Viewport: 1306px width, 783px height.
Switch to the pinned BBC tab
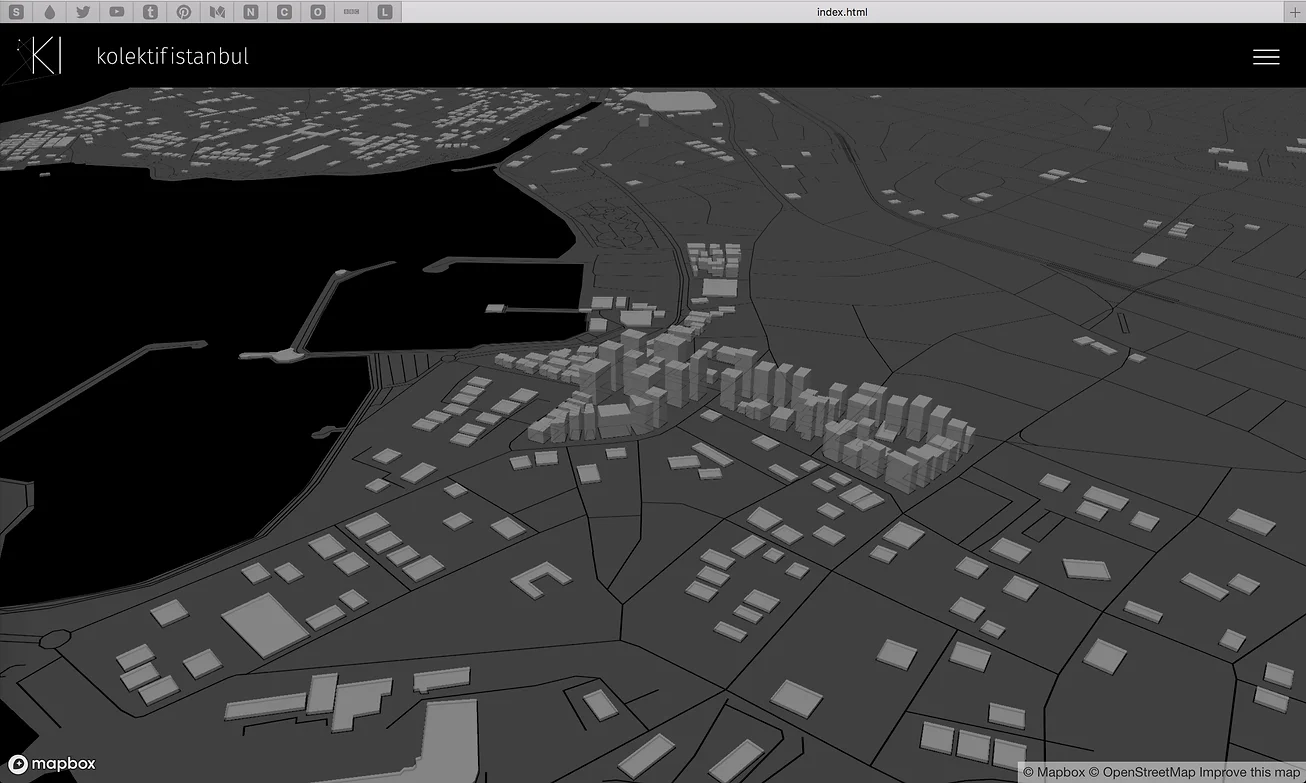[351, 12]
